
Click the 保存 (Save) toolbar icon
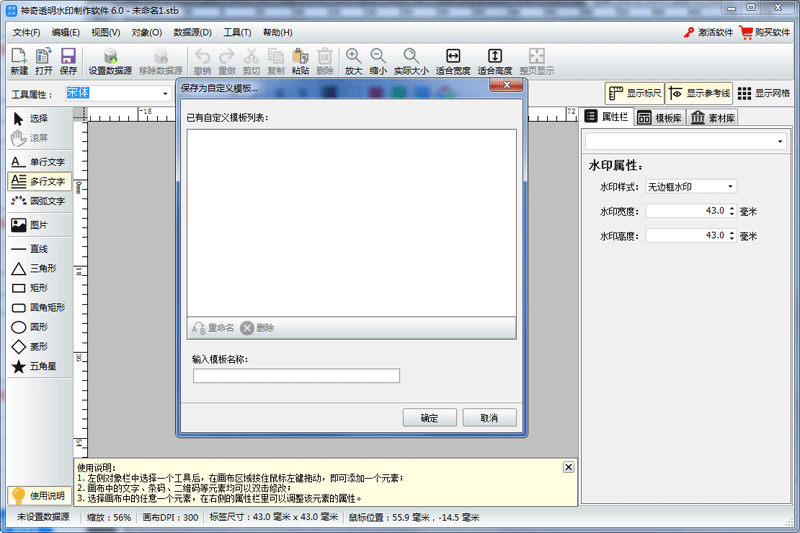pos(68,61)
